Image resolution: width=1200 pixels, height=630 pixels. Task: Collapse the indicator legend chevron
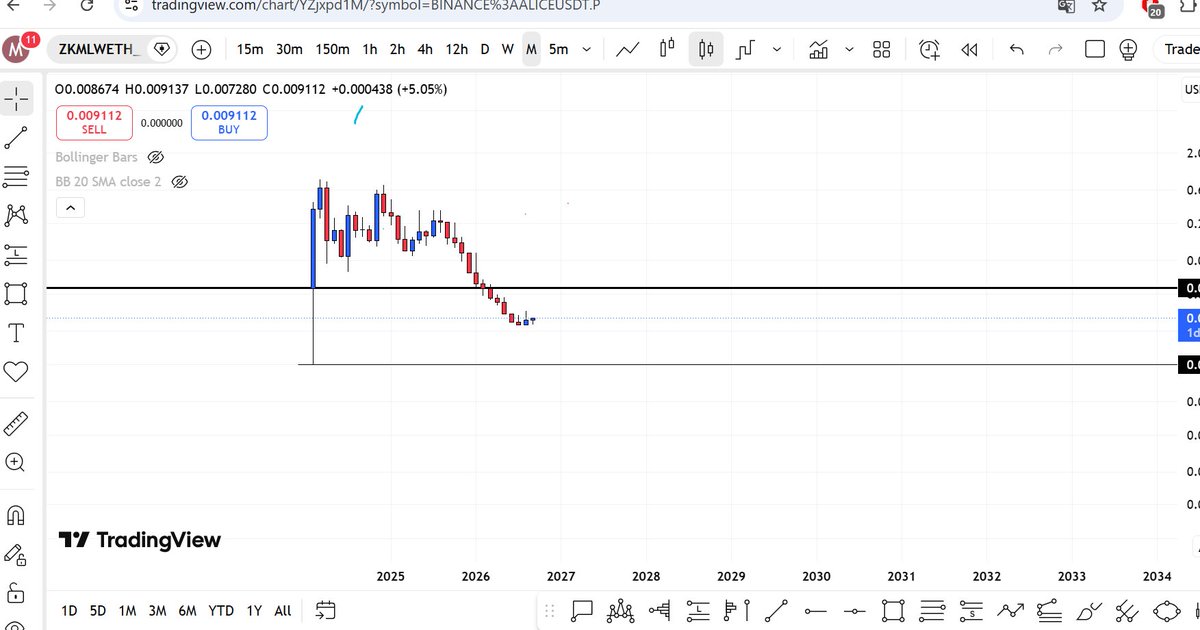[x=70, y=208]
